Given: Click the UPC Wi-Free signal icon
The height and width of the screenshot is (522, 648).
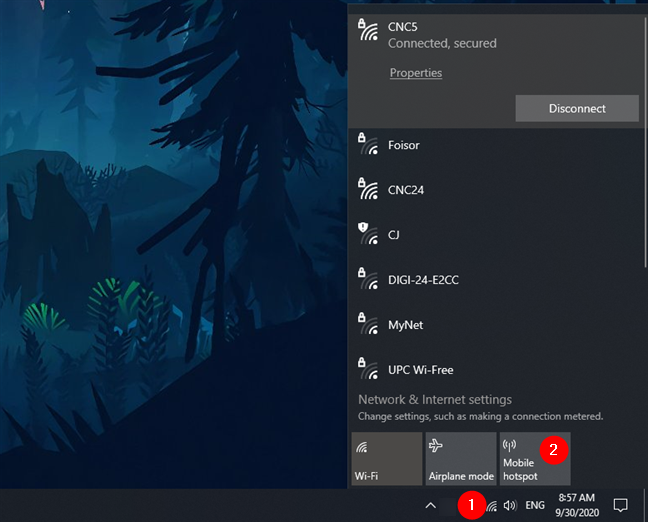Looking at the screenshot, I should coord(368,369).
